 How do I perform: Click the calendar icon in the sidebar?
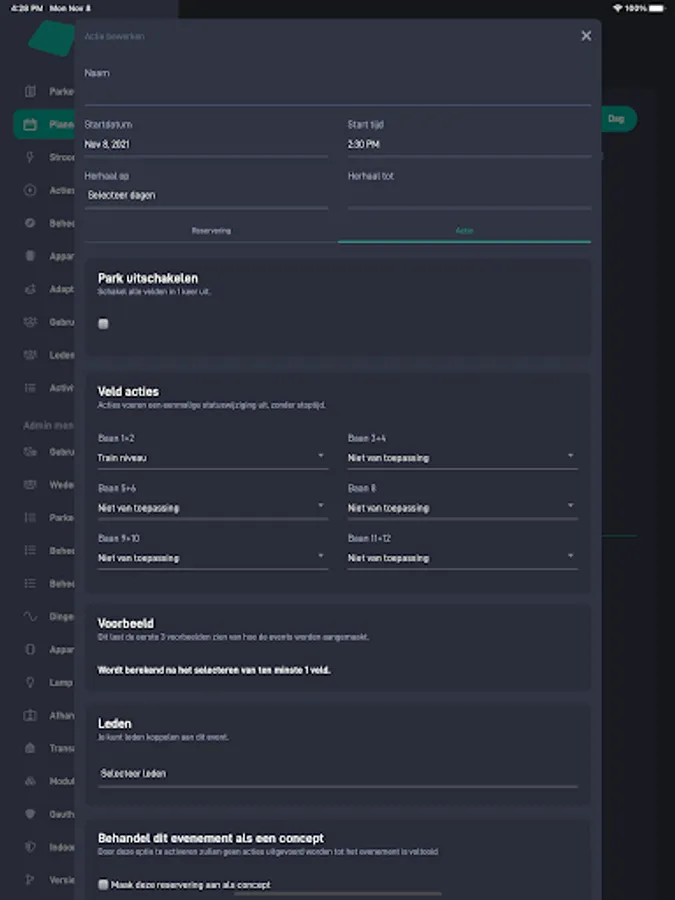click(x=30, y=125)
